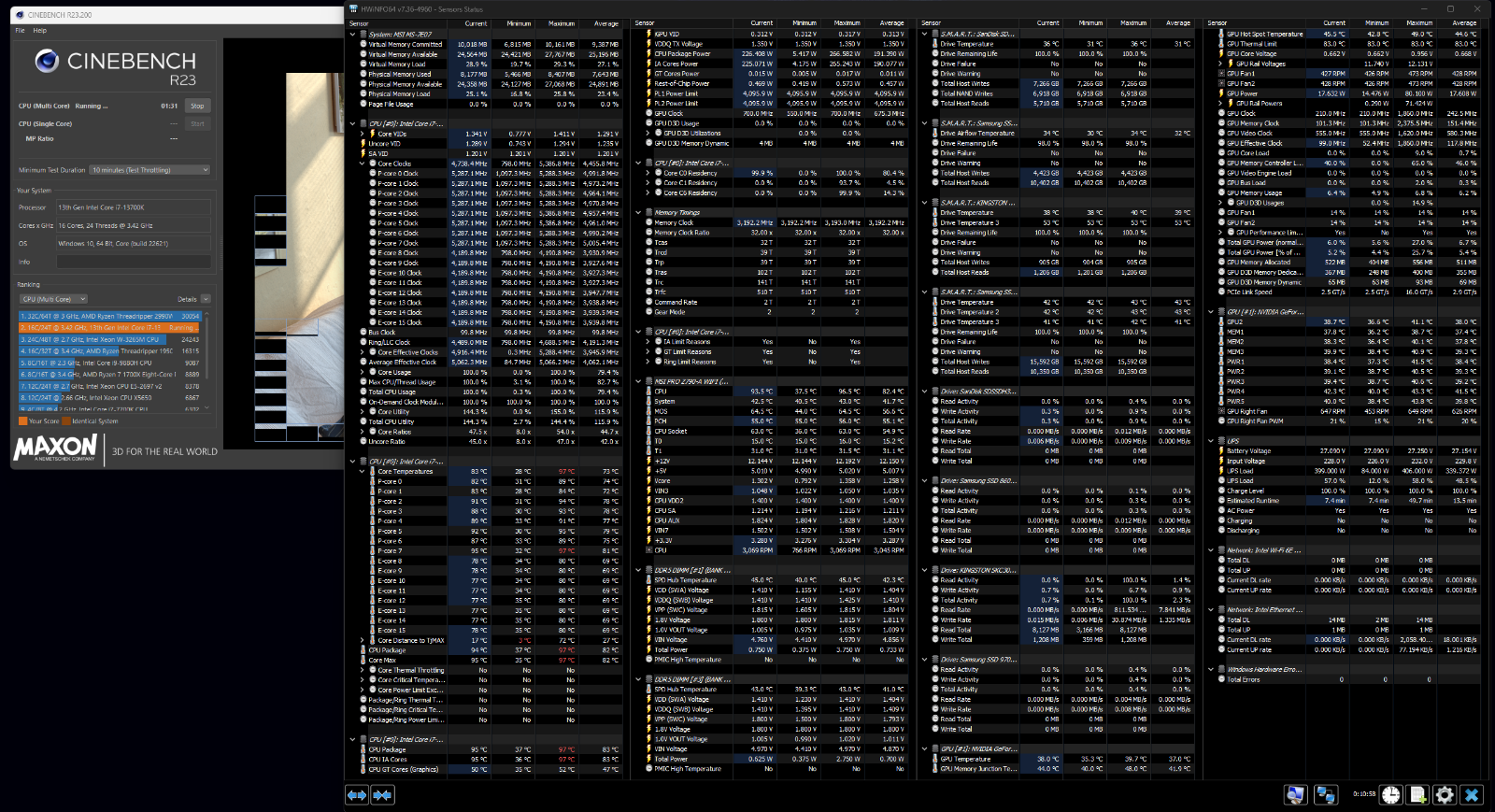Open Cinebench Help menu
The width and height of the screenshot is (1495, 812).
pyautogui.click(x=40, y=31)
